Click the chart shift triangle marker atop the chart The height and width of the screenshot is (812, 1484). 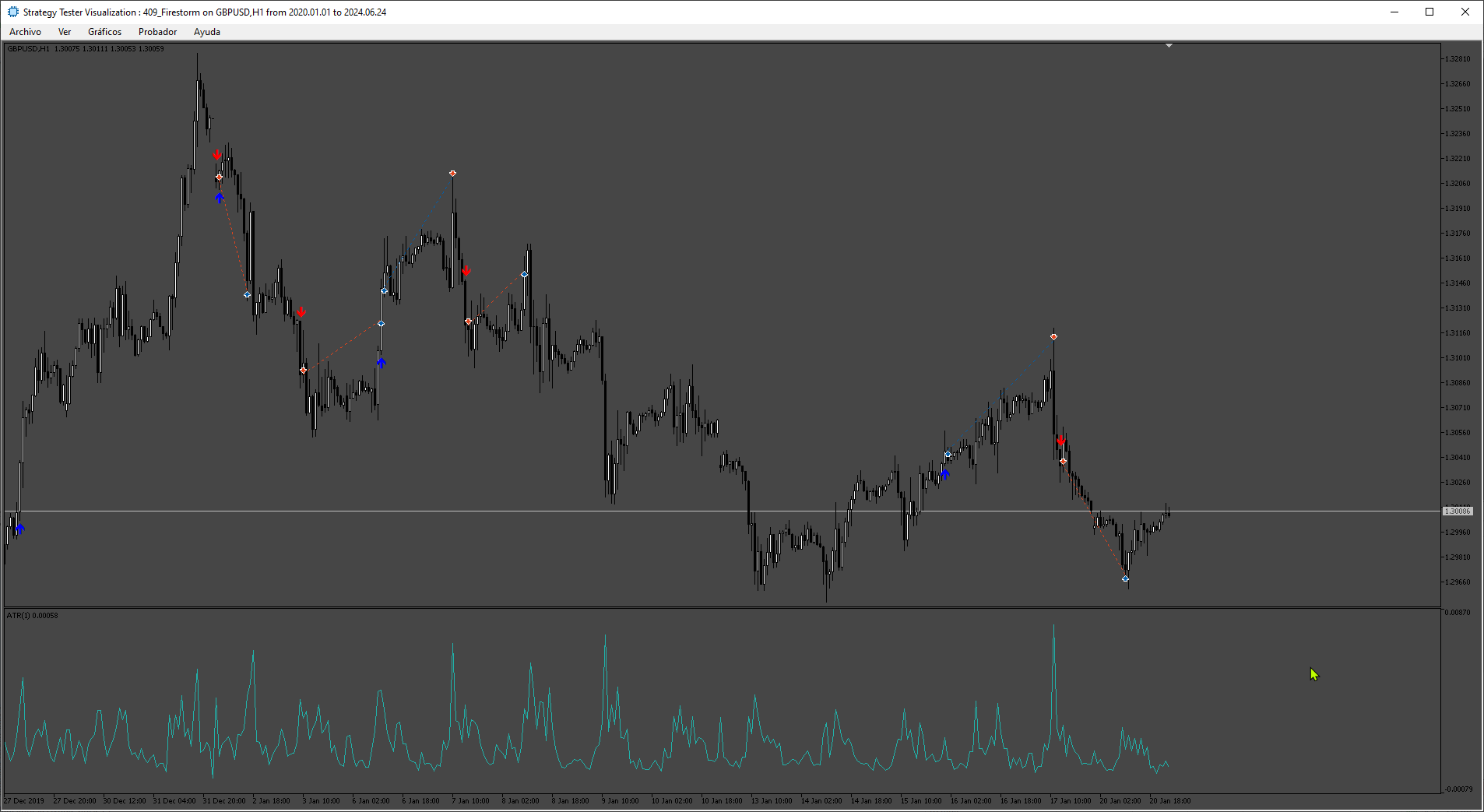tap(1169, 46)
